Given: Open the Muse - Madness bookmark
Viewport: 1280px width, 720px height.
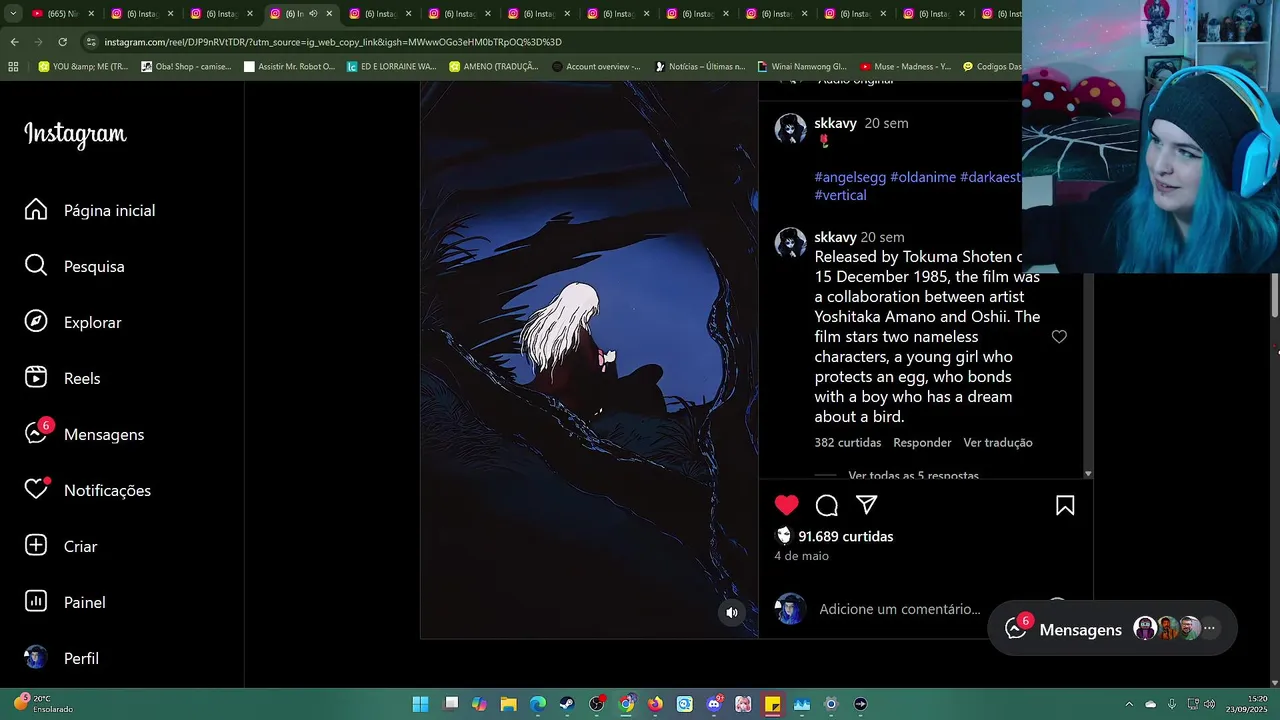Looking at the screenshot, I should click(906, 67).
